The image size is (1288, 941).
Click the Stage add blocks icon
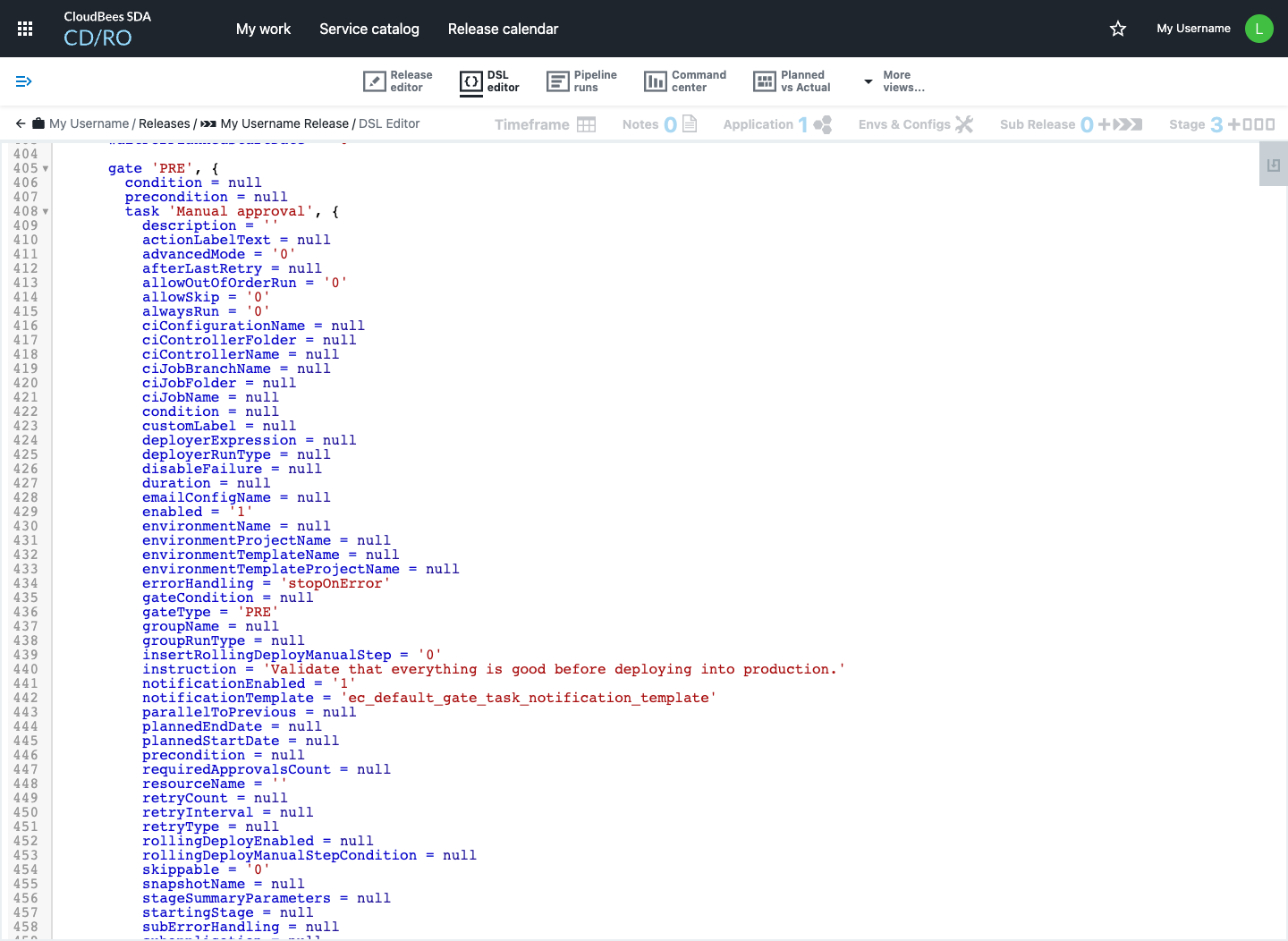(x=1252, y=124)
